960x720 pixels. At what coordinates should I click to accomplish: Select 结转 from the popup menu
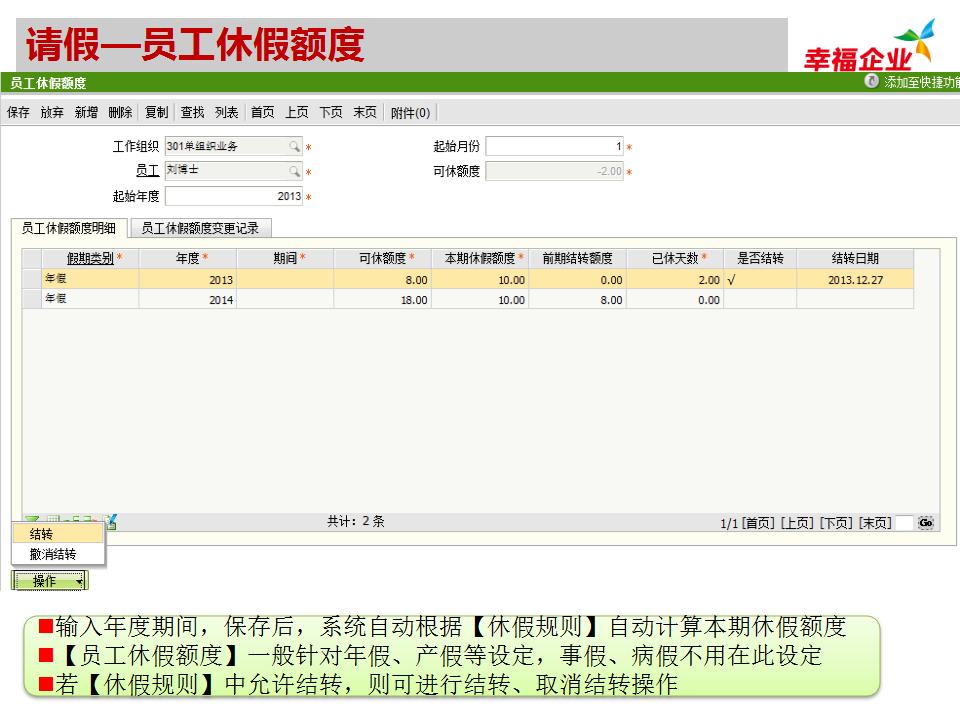(x=41, y=535)
